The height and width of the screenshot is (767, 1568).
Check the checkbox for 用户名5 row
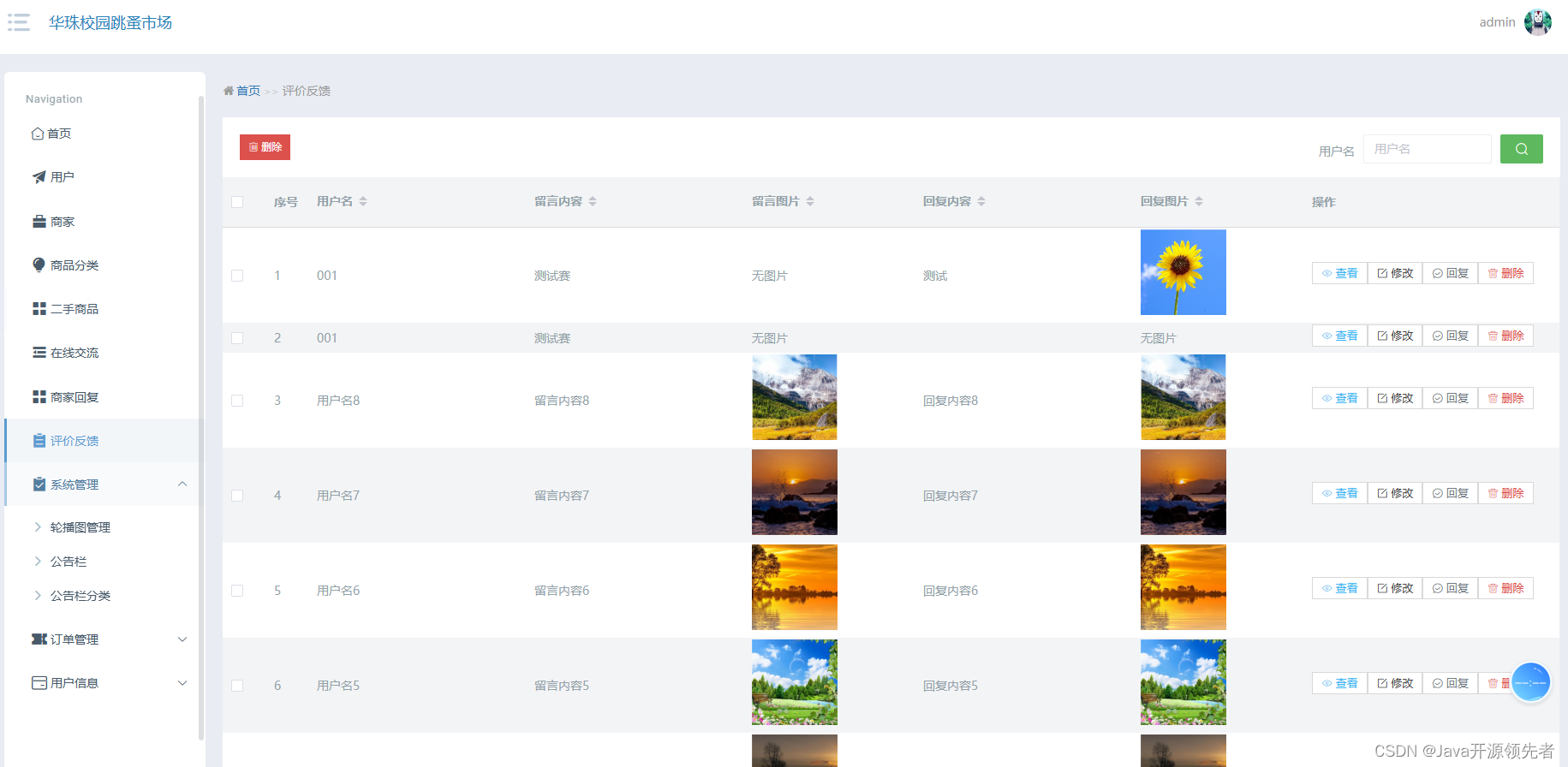click(x=237, y=686)
